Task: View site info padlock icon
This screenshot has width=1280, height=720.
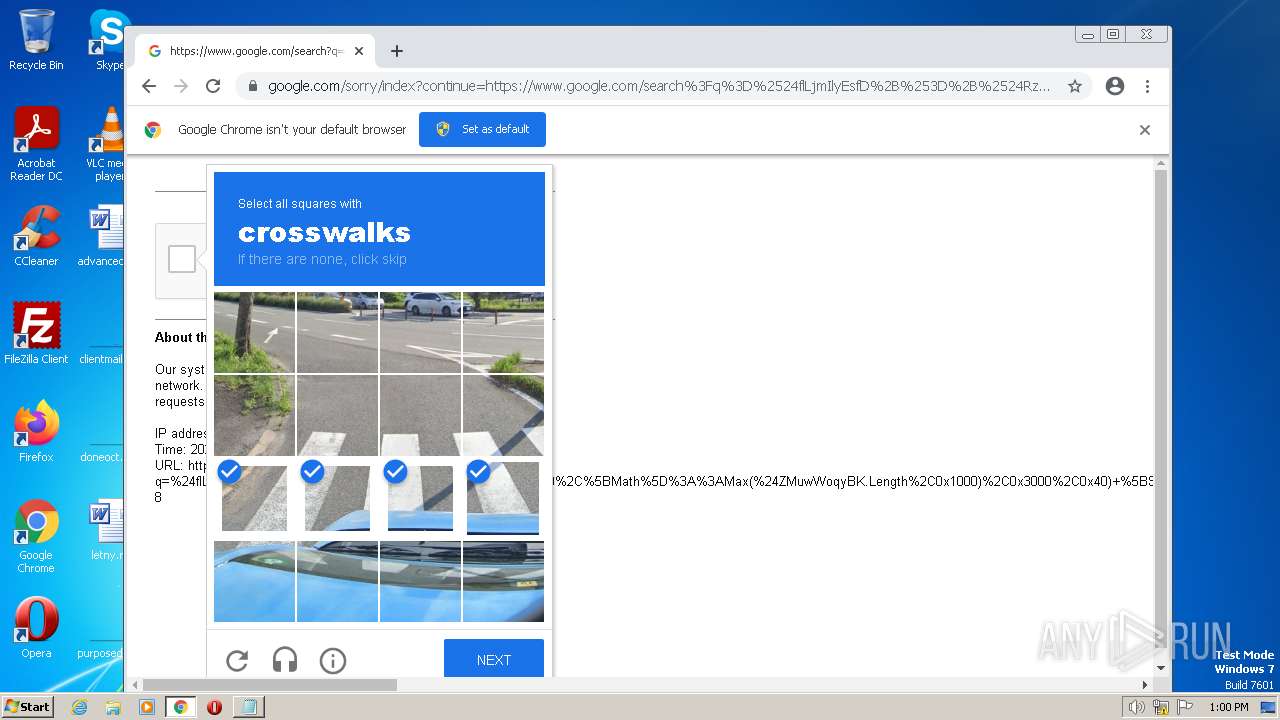Action: pos(253,86)
